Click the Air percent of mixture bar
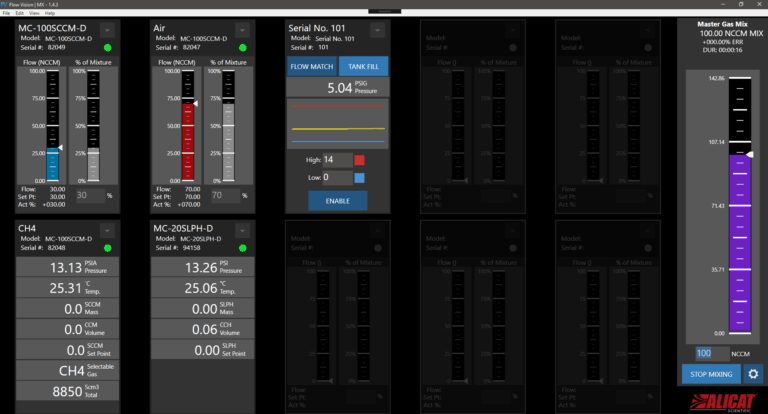Screen dimensions: 768x414 (228, 126)
